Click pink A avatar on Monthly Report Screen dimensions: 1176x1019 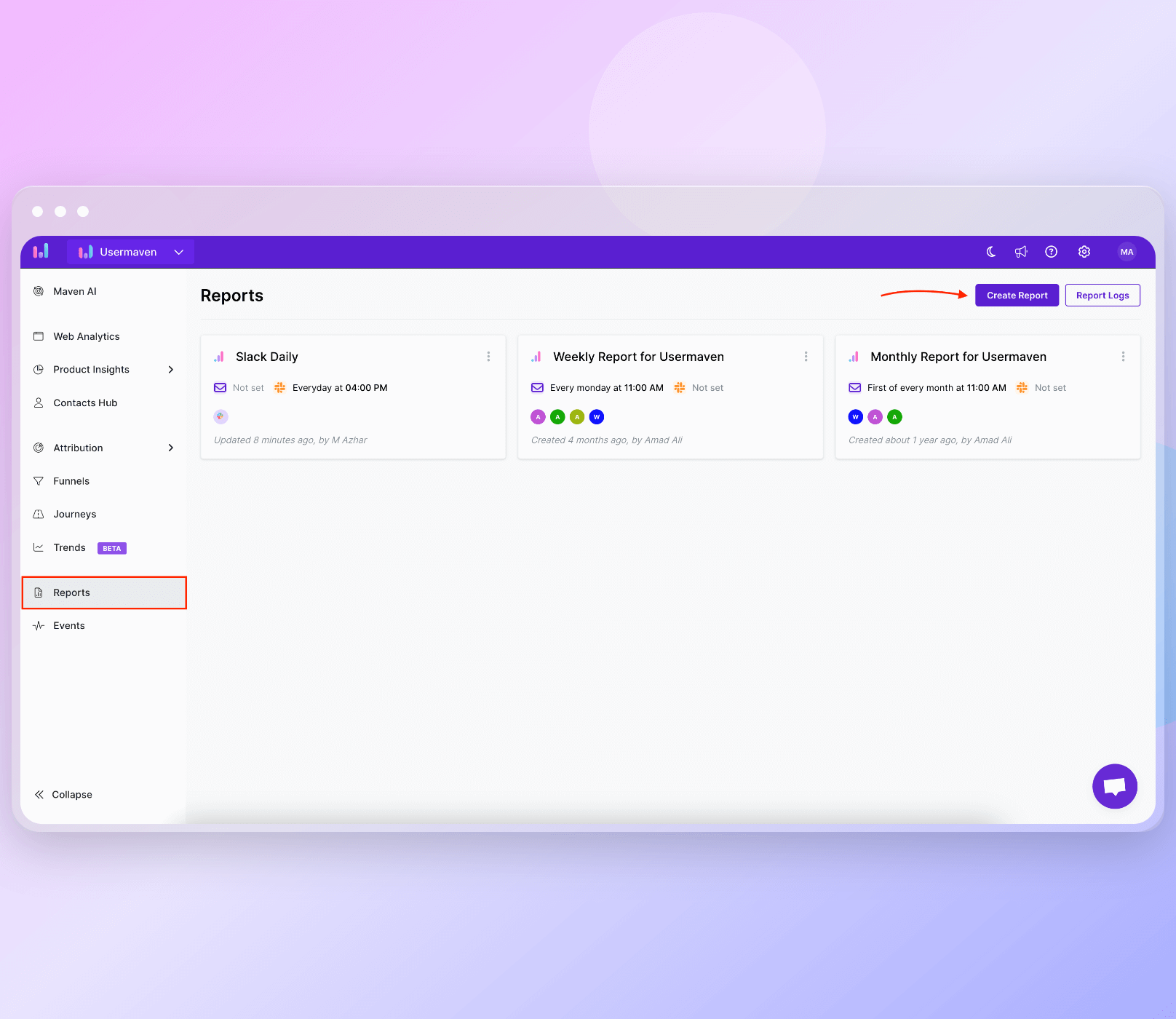coord(875,417)
